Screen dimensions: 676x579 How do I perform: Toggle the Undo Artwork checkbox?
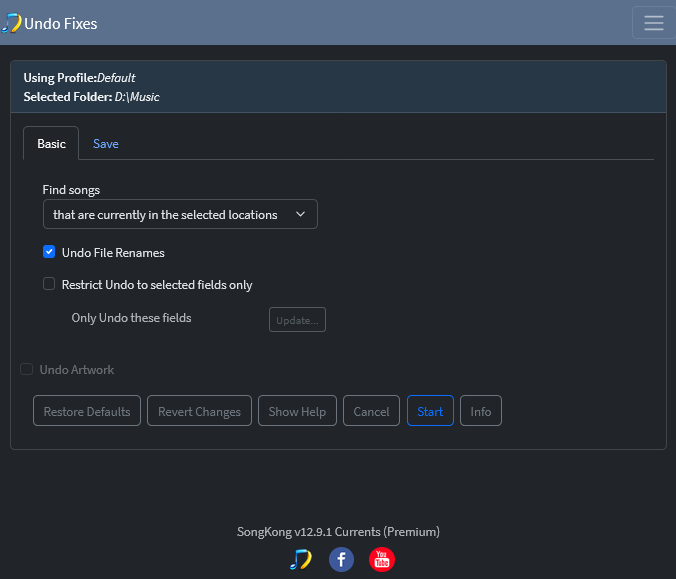point(27,369)
